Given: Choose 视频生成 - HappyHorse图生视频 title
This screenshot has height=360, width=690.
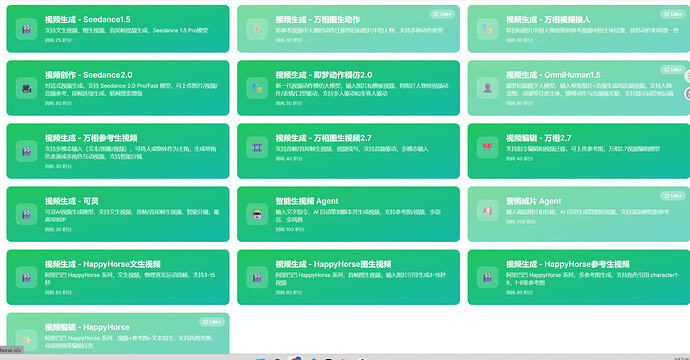Looking at the screenshot, I should 334,264.
